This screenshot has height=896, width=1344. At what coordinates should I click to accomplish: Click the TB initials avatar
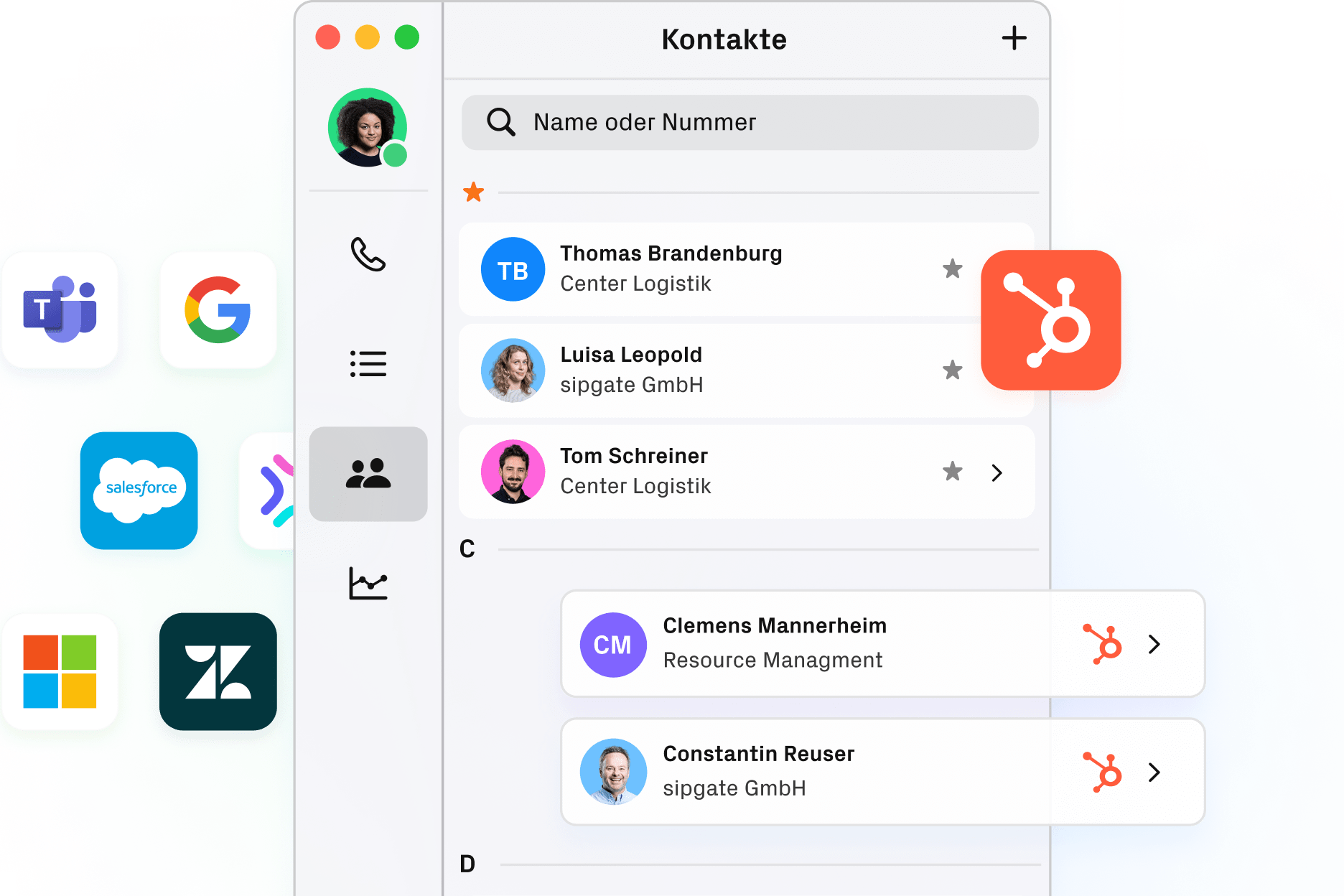513,269
